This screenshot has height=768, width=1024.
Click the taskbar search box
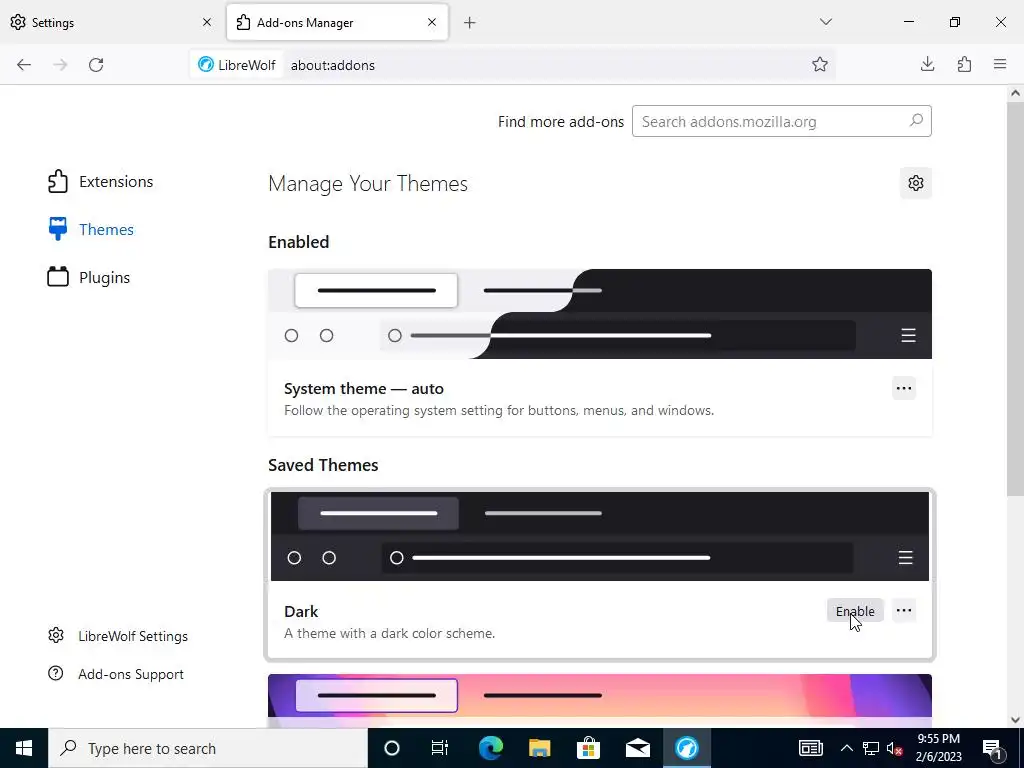pyautogui.click(x=208, y=748)
